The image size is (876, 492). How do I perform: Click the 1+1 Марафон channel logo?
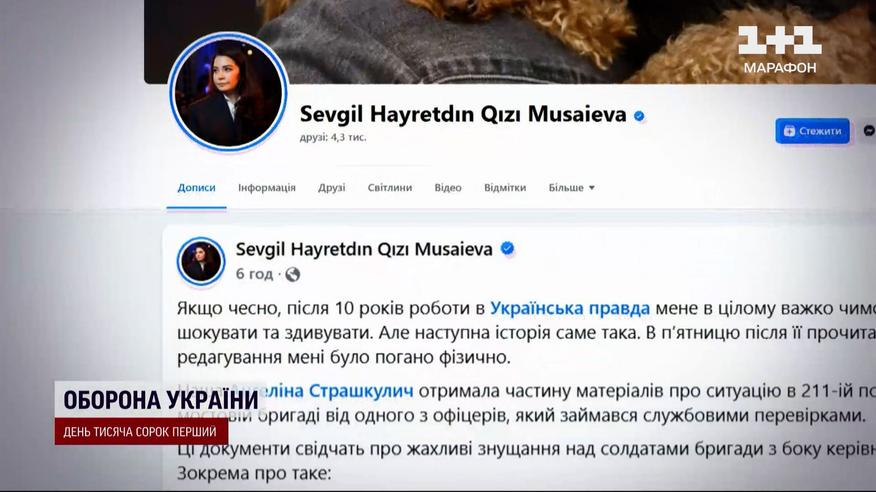[779, 50]
